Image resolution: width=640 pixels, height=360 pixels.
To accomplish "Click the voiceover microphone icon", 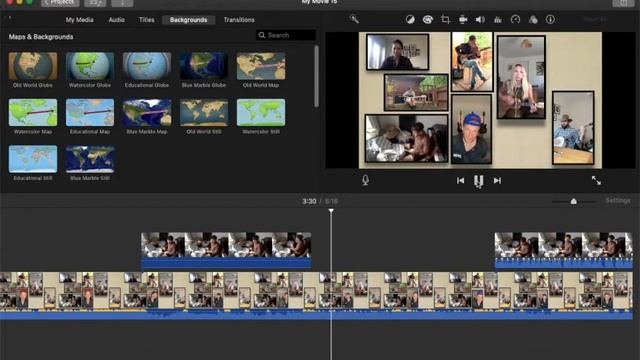I will point(365,180).
